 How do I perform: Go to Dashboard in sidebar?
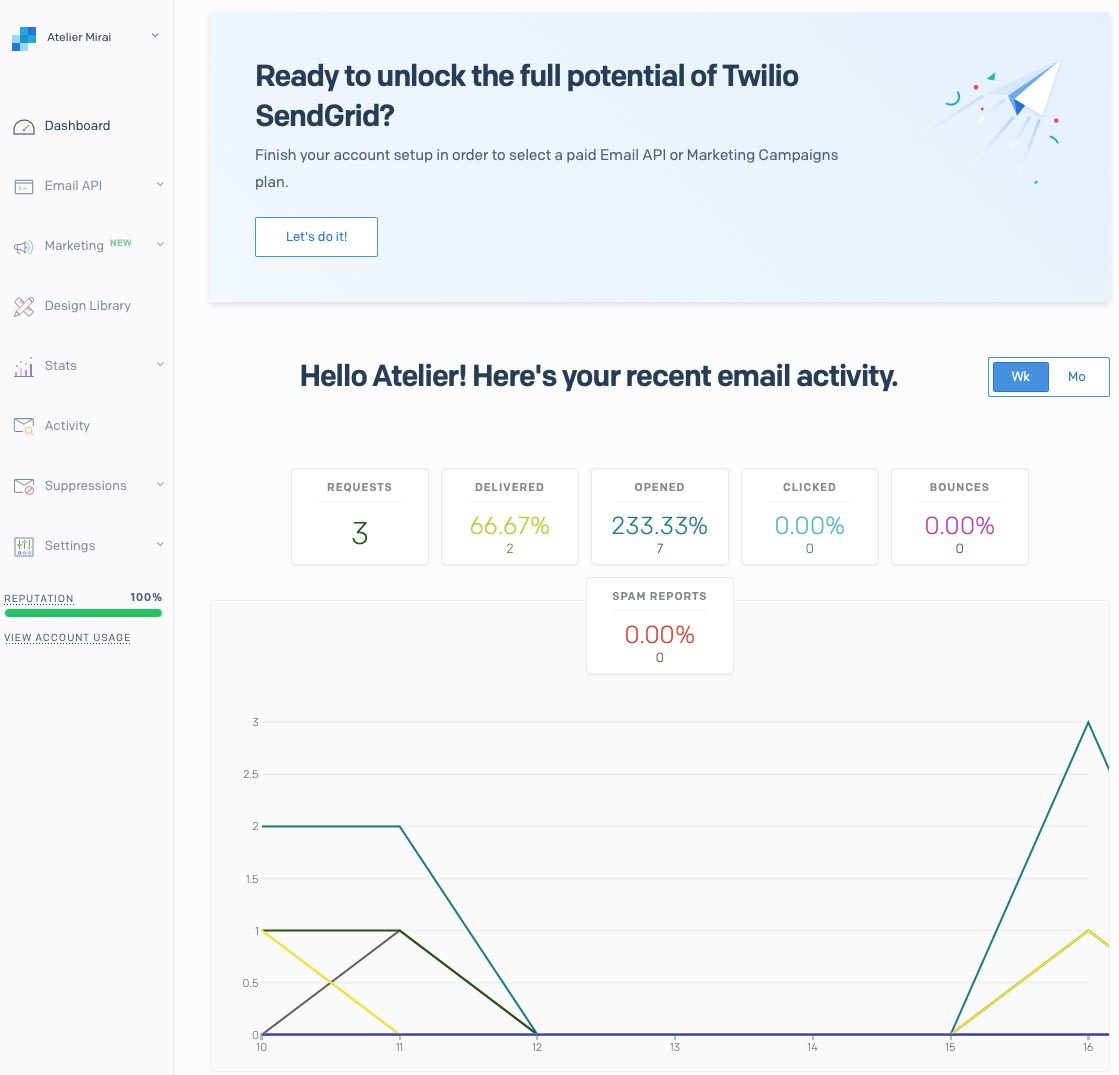click(77, 126)
